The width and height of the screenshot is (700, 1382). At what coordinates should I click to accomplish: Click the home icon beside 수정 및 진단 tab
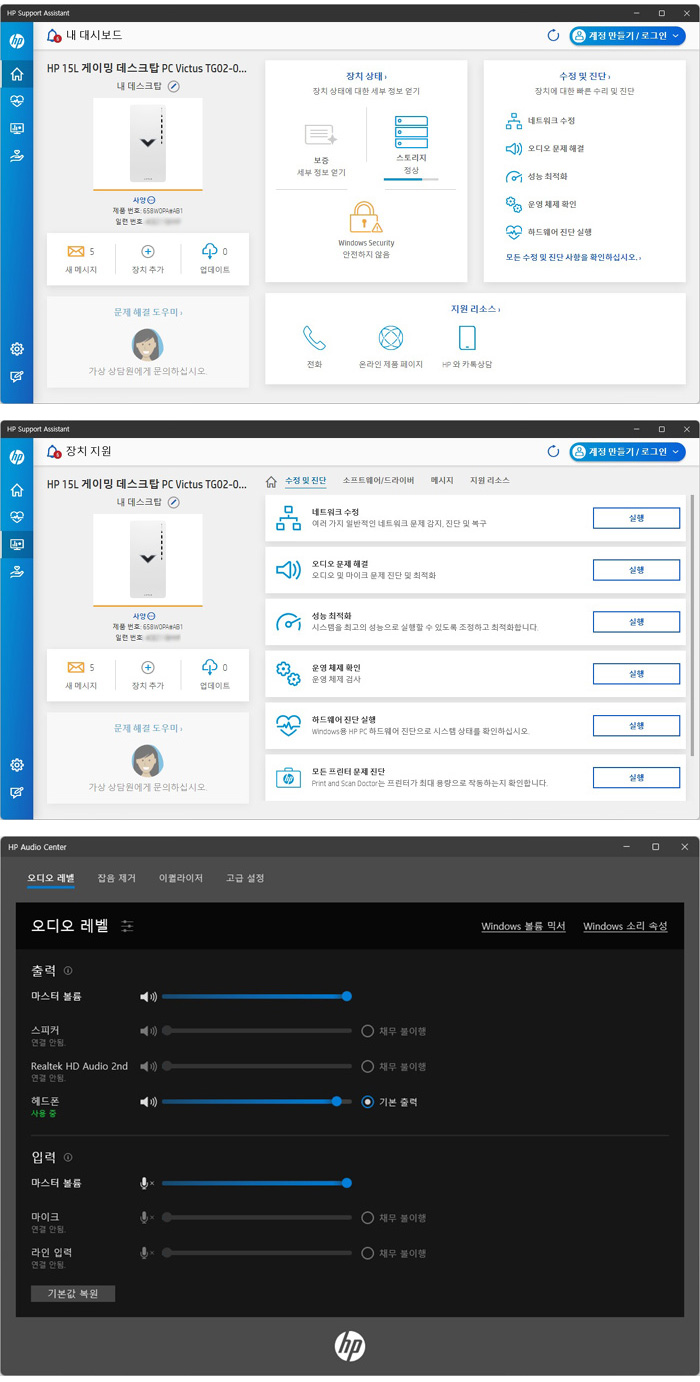270,481
